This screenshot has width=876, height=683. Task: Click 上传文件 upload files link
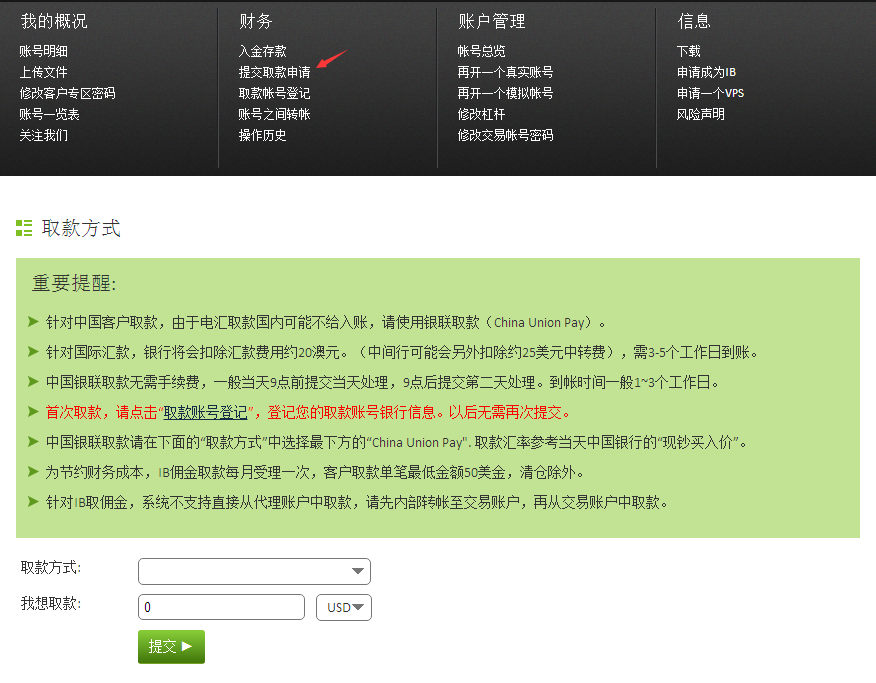pyautogui.click(x=43, y=72)
